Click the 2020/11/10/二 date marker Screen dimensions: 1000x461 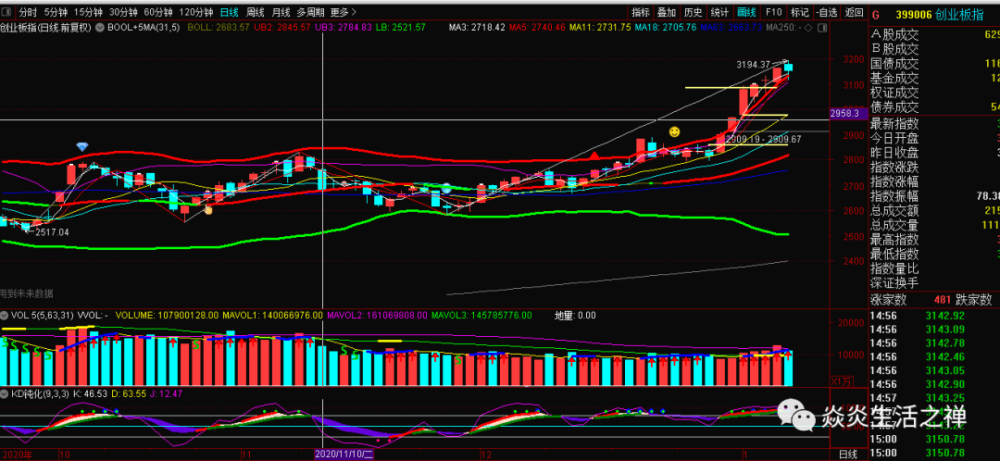[344, 454]
